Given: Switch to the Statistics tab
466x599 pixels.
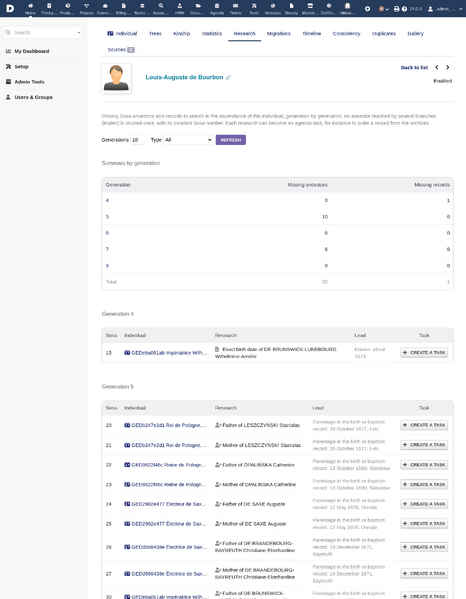Looking at the screenshot, I should pos(212,34).
